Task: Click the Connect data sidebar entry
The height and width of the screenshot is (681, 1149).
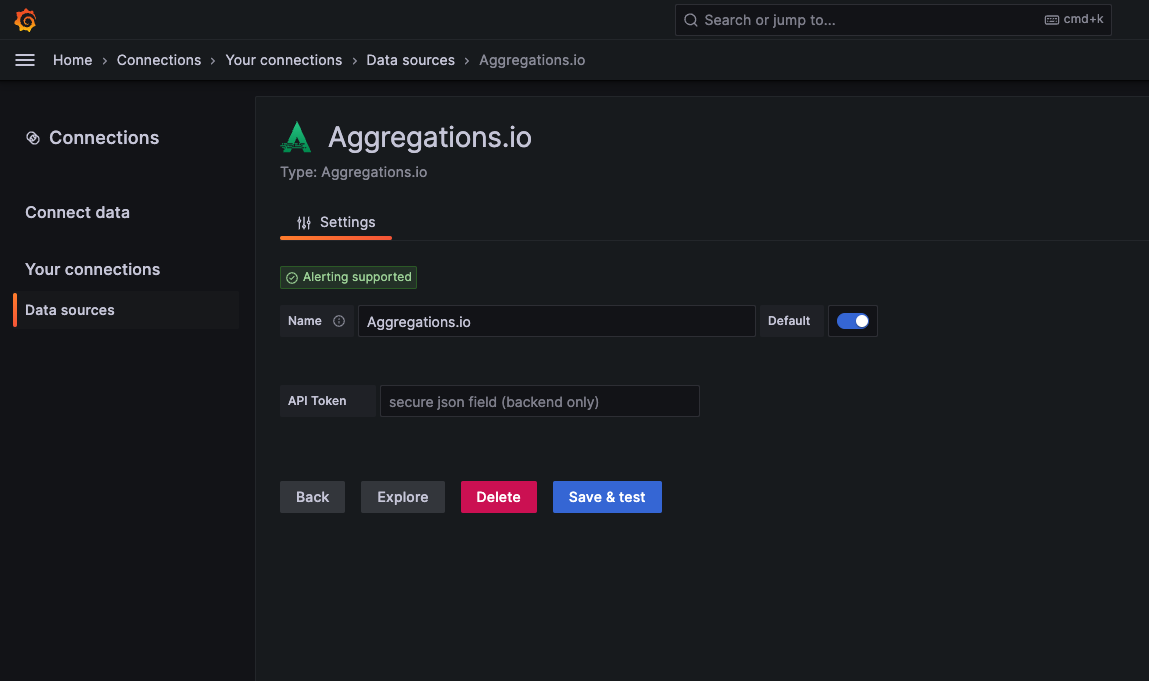Action: pos(77,212)
